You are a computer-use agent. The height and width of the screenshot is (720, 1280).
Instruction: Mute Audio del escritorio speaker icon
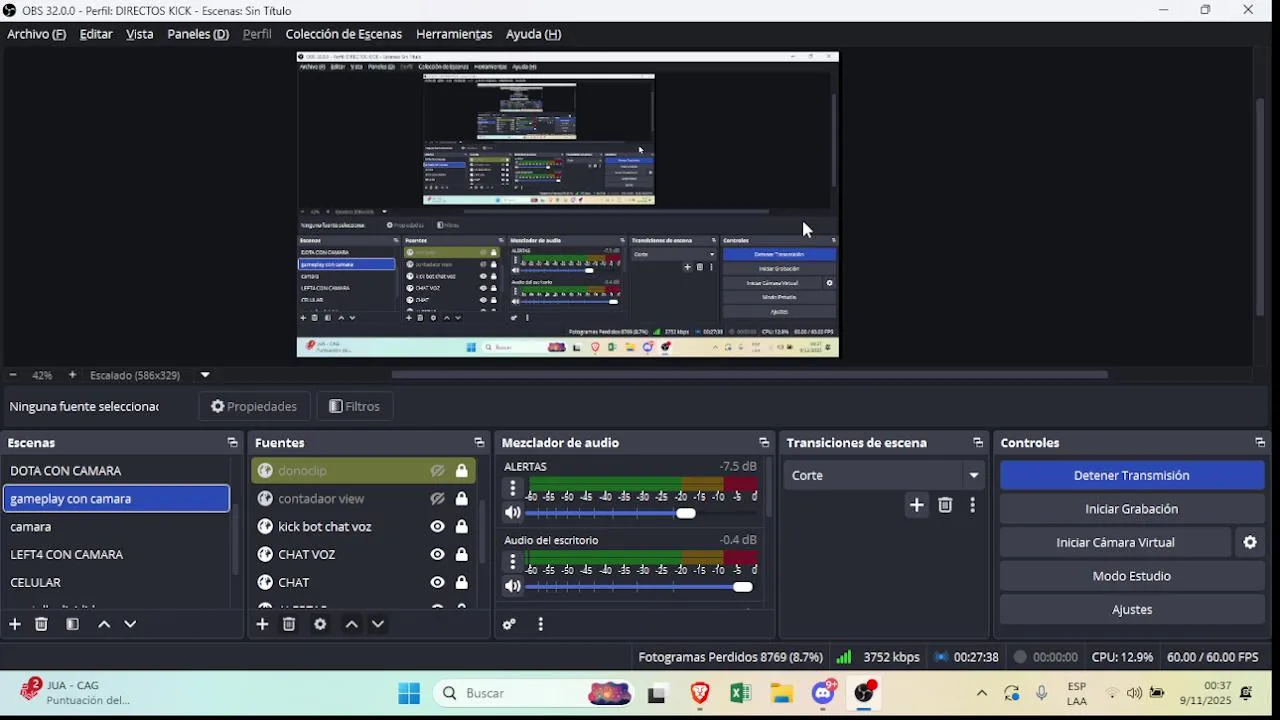coord(513,586)
